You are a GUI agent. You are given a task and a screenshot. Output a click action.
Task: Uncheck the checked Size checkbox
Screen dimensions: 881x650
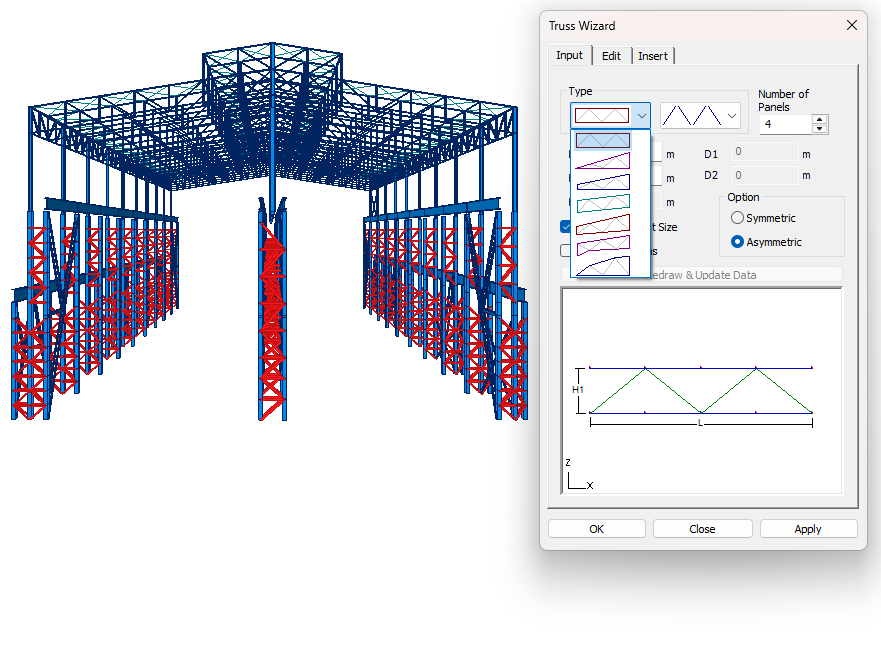click(x=565, y=226)
